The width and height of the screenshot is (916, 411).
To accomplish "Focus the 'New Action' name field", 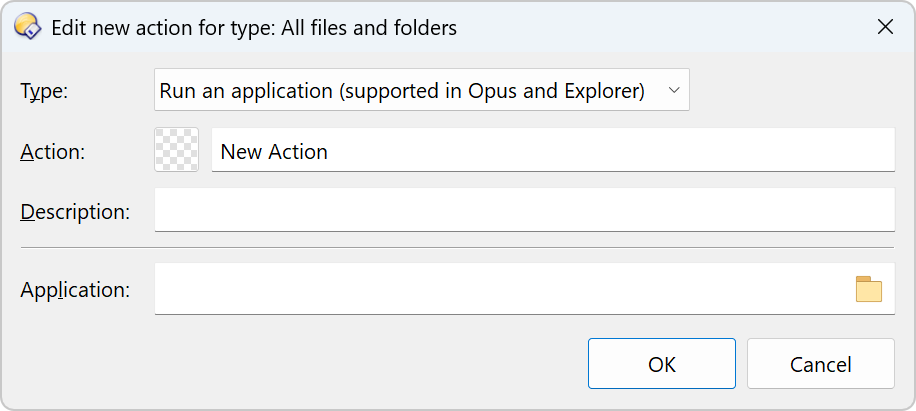I will tap(552, 151).
